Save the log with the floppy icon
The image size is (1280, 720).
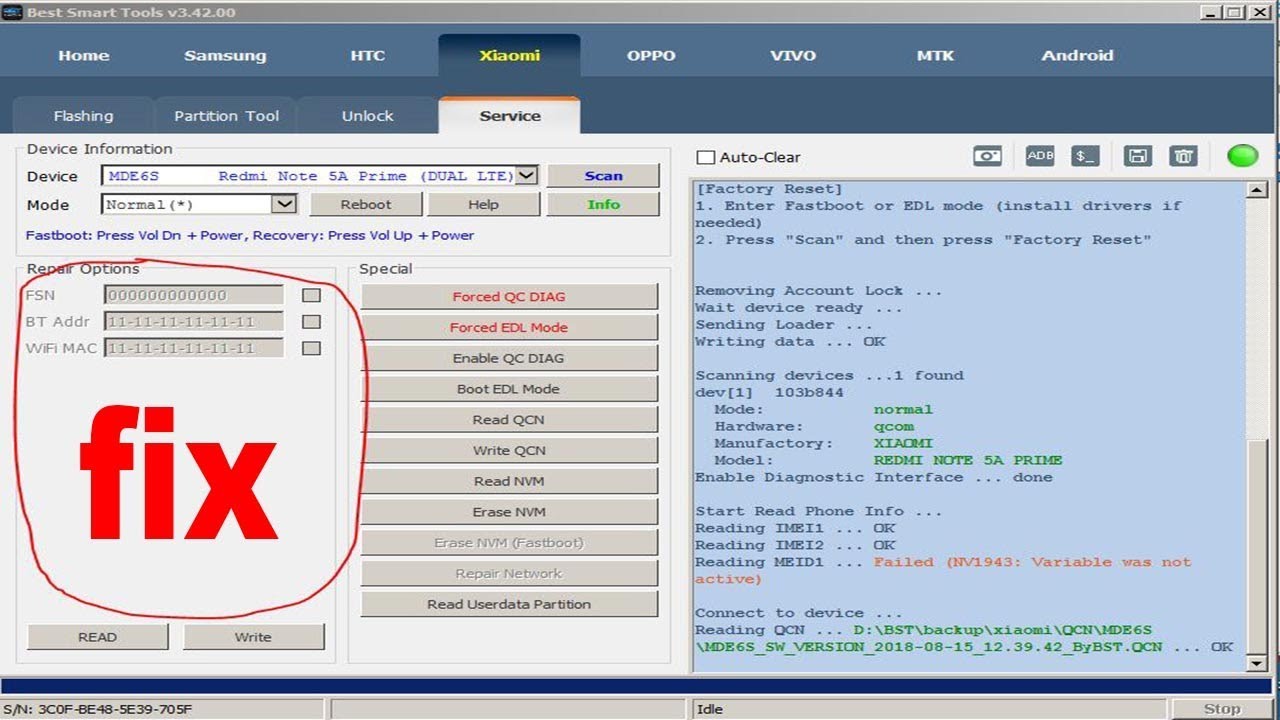point(1137,156)
